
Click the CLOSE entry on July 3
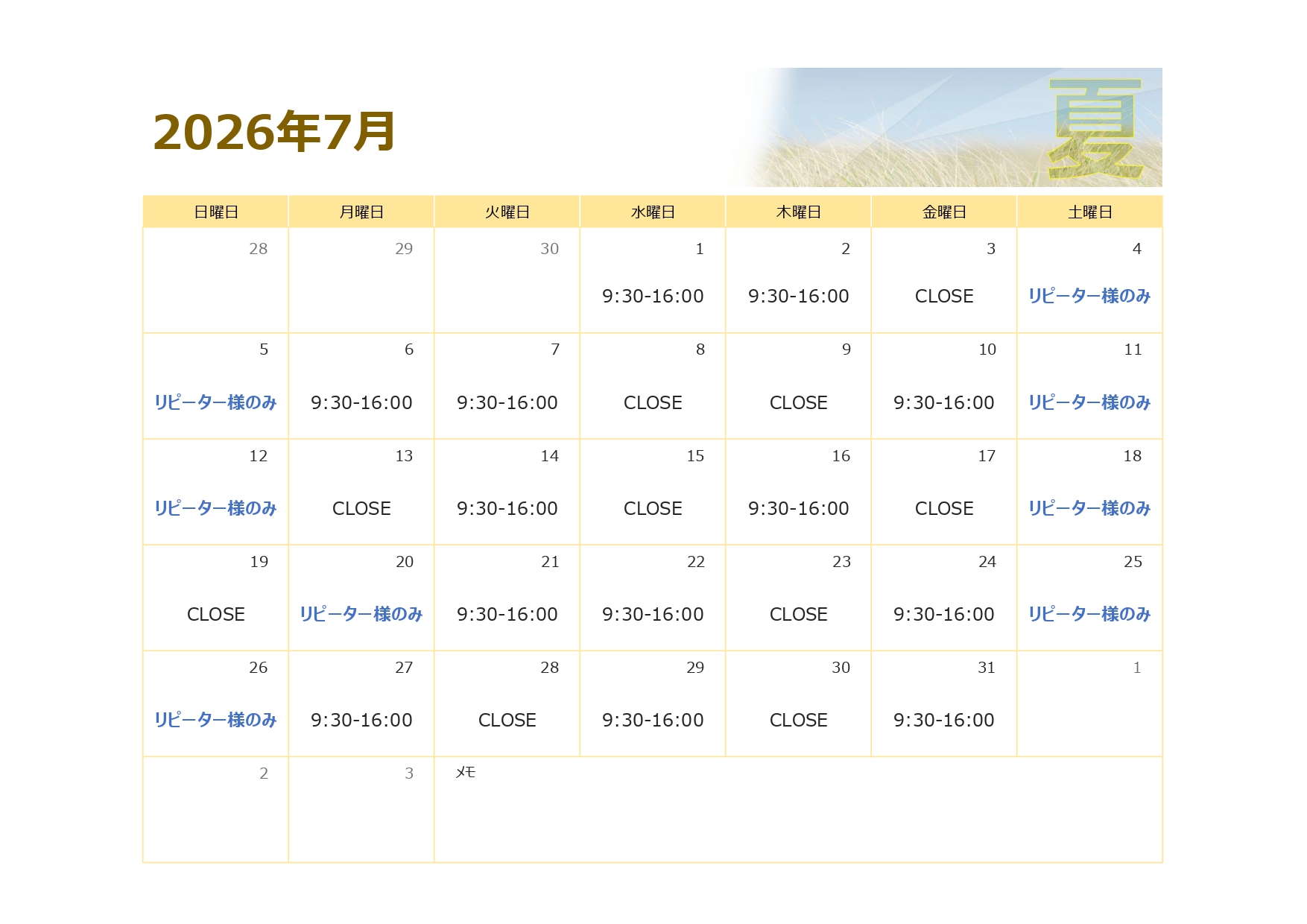944,297
